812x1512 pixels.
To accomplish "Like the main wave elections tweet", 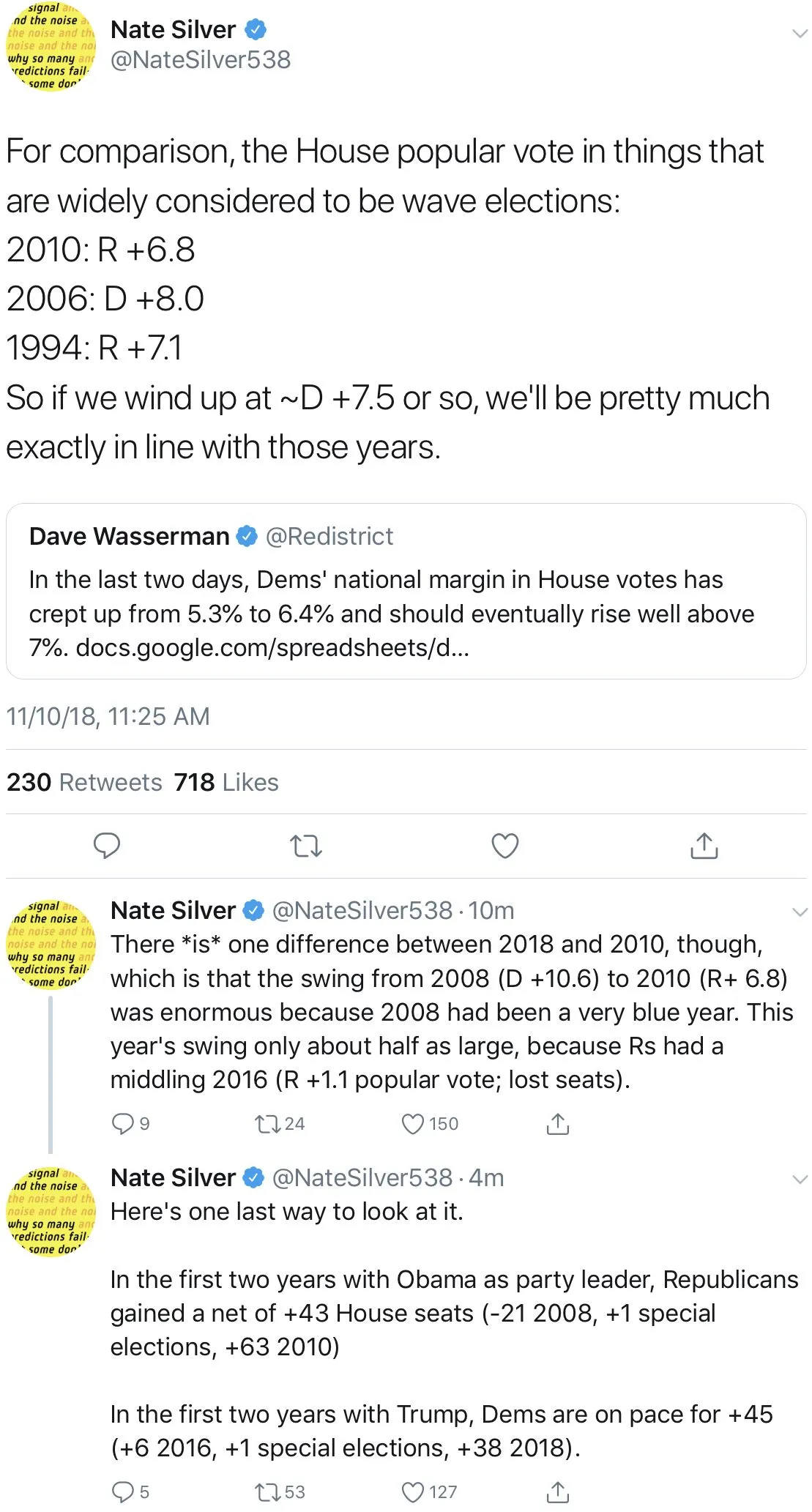I will click(504, 846).
